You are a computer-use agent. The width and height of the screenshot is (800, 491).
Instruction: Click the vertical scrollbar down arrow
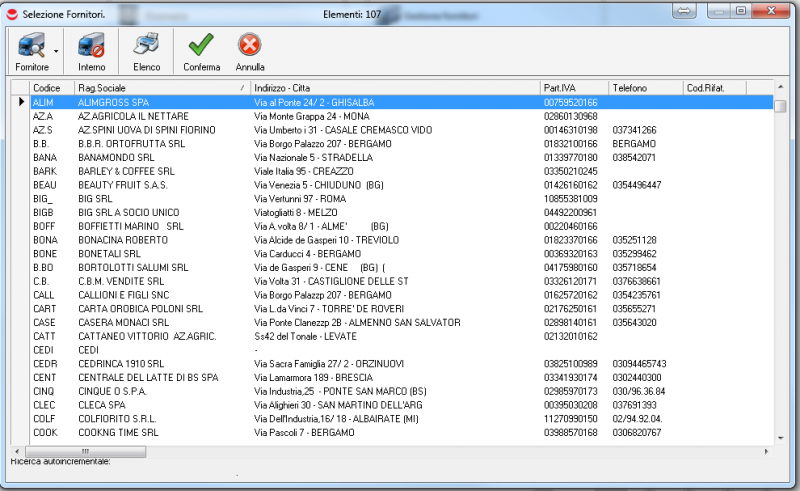780,438
